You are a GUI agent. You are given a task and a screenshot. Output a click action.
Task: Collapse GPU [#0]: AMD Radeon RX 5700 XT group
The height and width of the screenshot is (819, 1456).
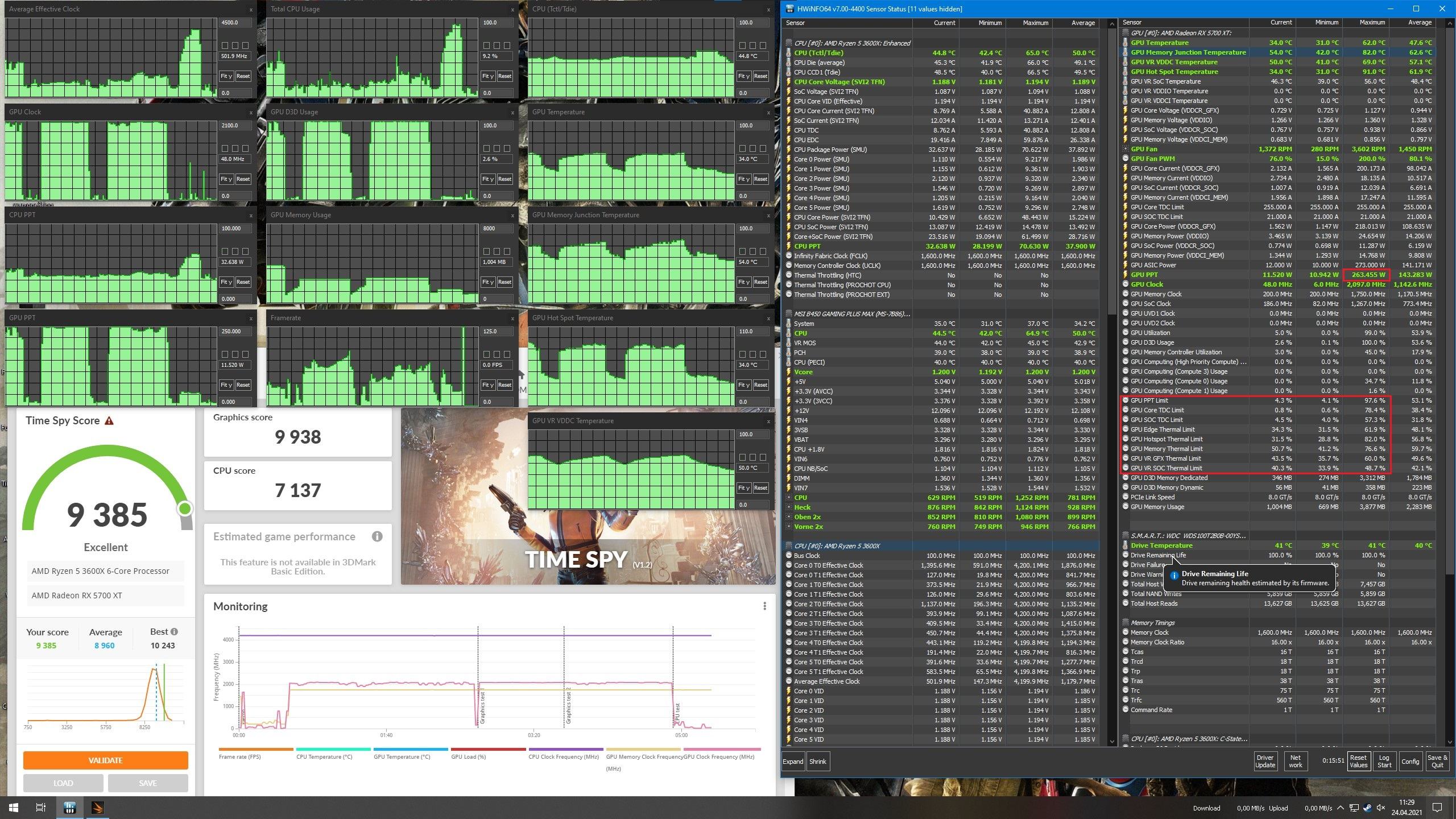[x=1126, y=33]
